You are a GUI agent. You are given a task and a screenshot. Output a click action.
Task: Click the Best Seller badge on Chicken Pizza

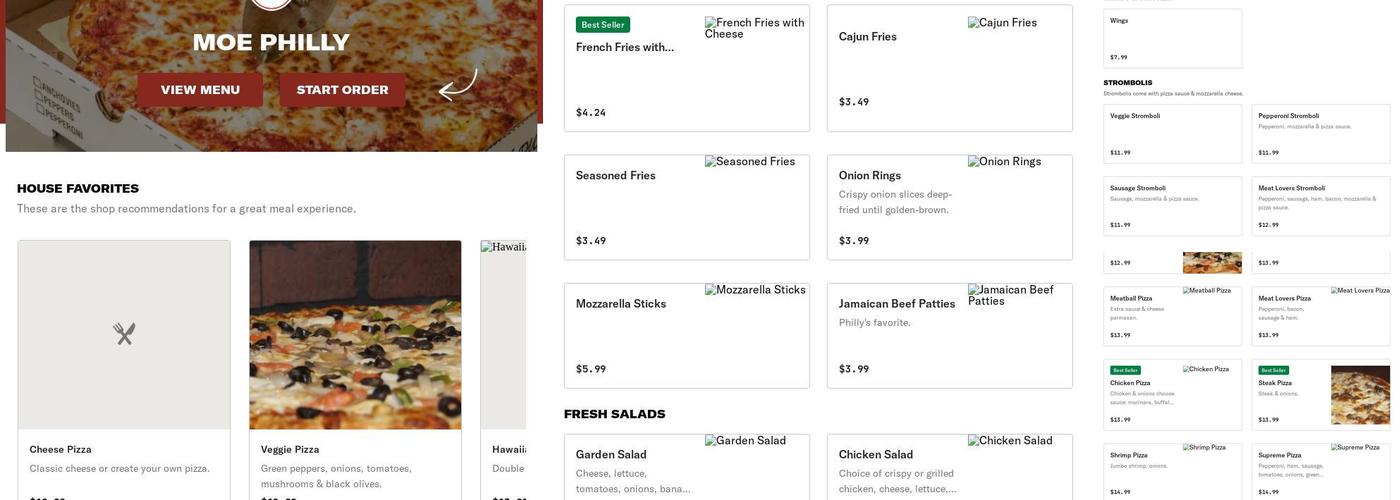1125,370
